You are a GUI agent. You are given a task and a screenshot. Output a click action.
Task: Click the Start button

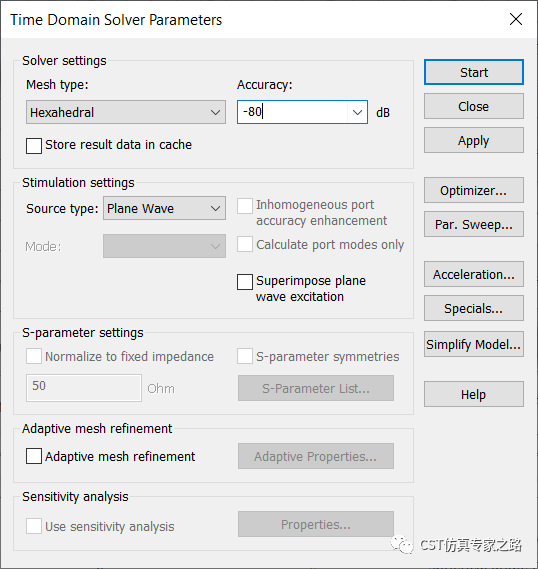[474, 72]
